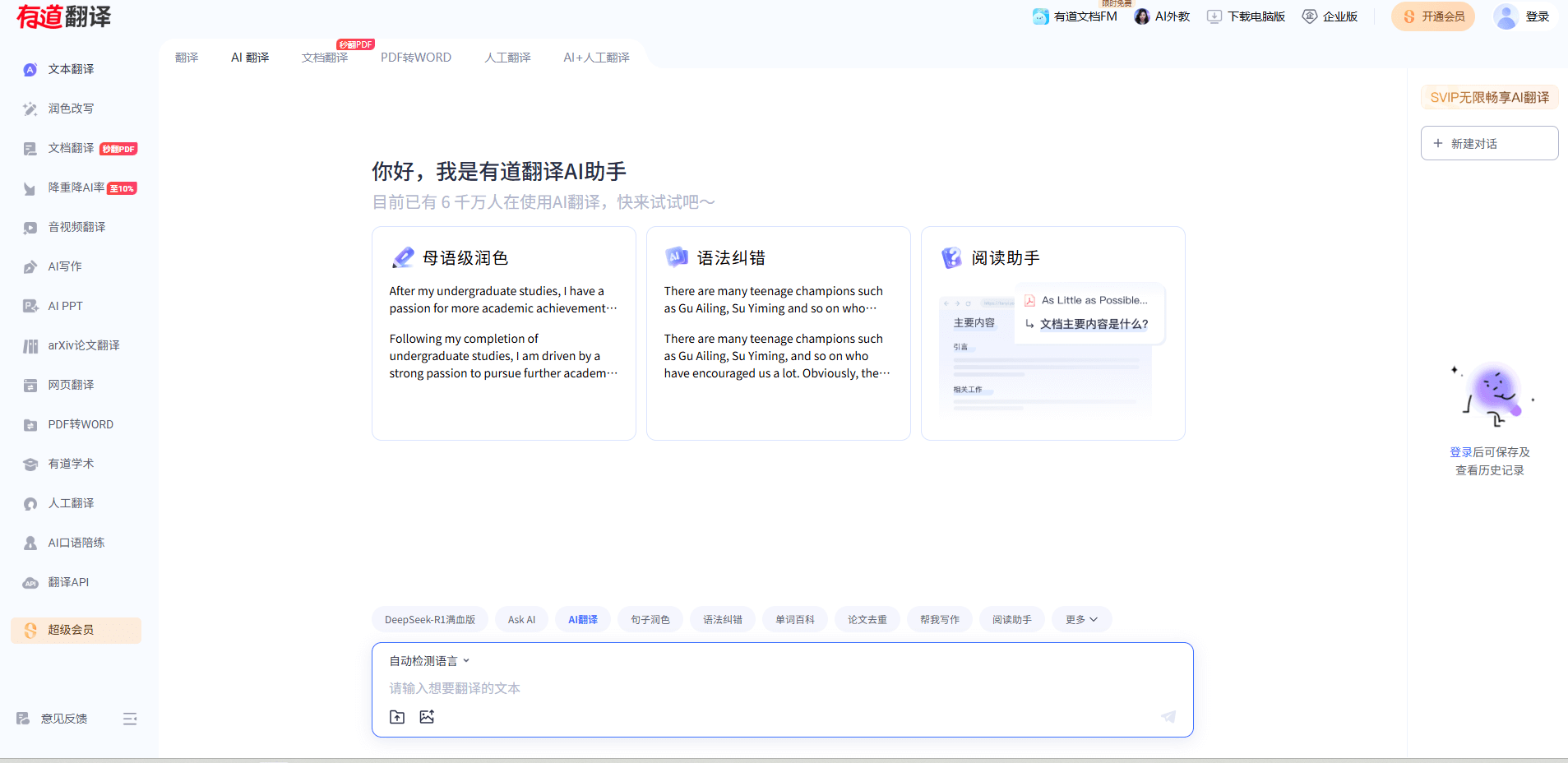The height and width of the screenshot is (763, 1568).
Task: Select the 语法纠错 chip
Action: tap(723, 620)
